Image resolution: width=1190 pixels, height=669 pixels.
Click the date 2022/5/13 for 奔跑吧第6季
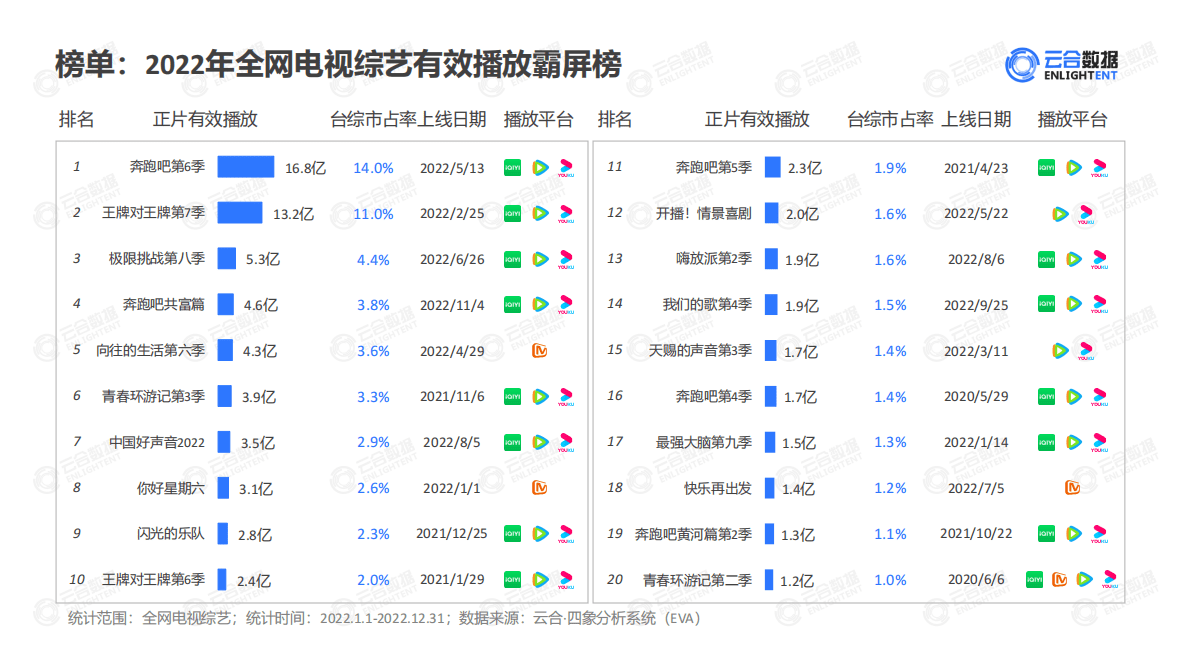[454, 167]
